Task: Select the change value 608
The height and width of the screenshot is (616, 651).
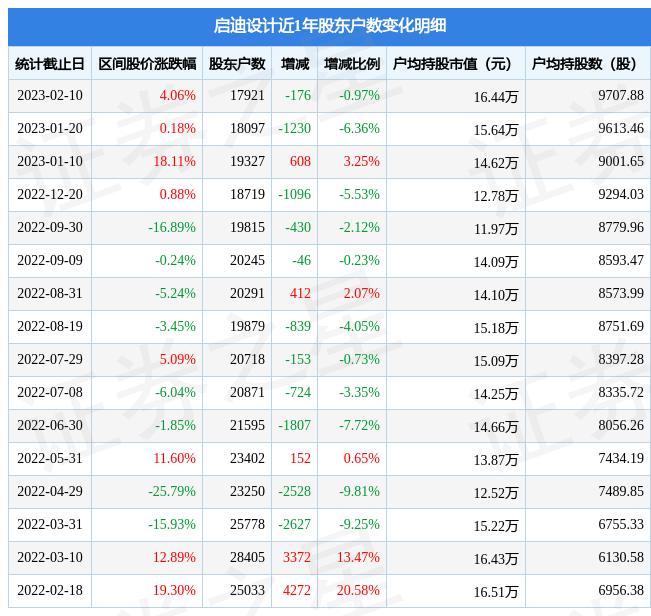Action: click(x=300, y=161)
